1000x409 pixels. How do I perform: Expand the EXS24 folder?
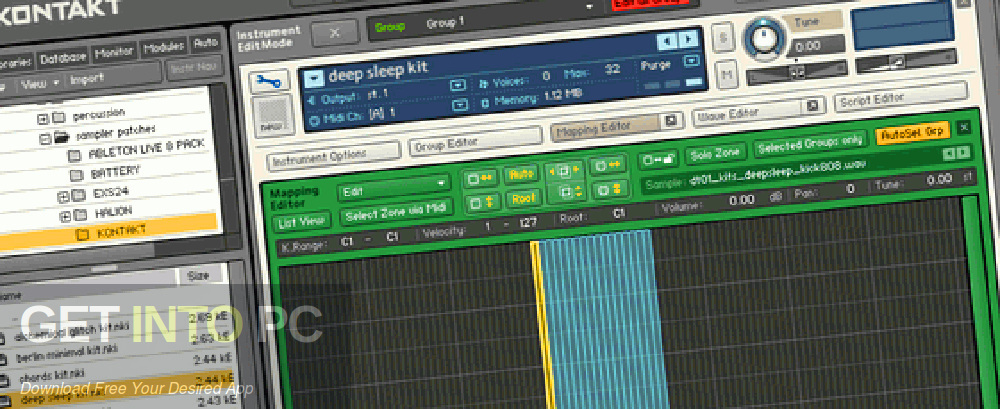point(62,195)
